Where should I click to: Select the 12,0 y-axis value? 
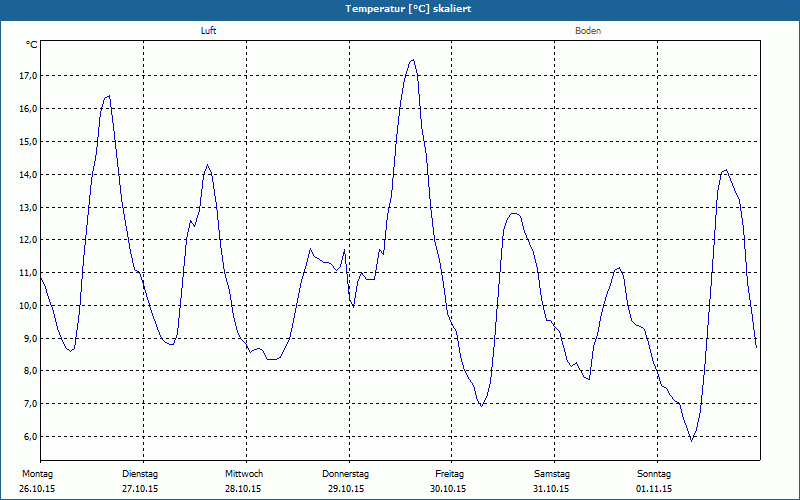click(28, 240)
